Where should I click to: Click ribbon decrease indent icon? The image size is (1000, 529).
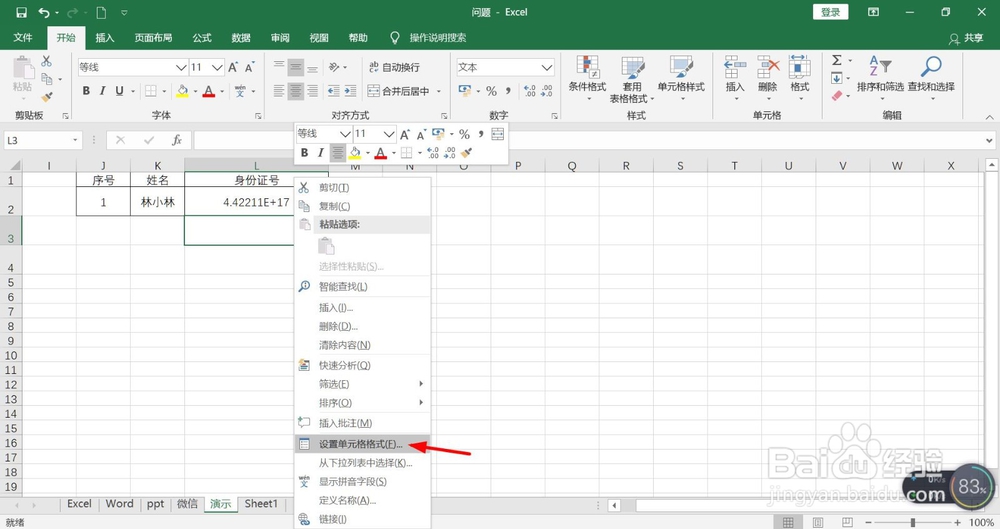(334, 91)
